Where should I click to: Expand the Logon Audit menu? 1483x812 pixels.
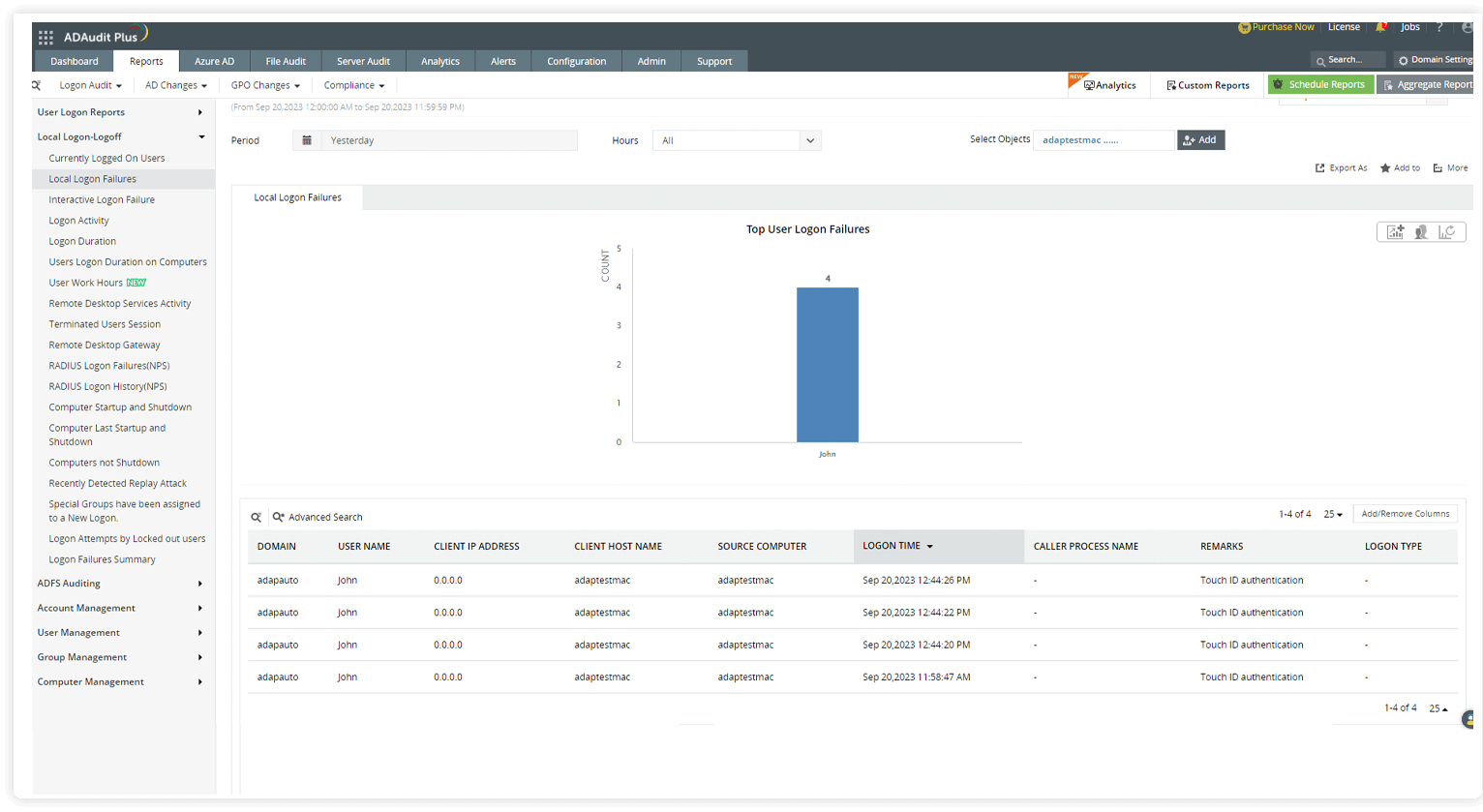pos(90,85)
